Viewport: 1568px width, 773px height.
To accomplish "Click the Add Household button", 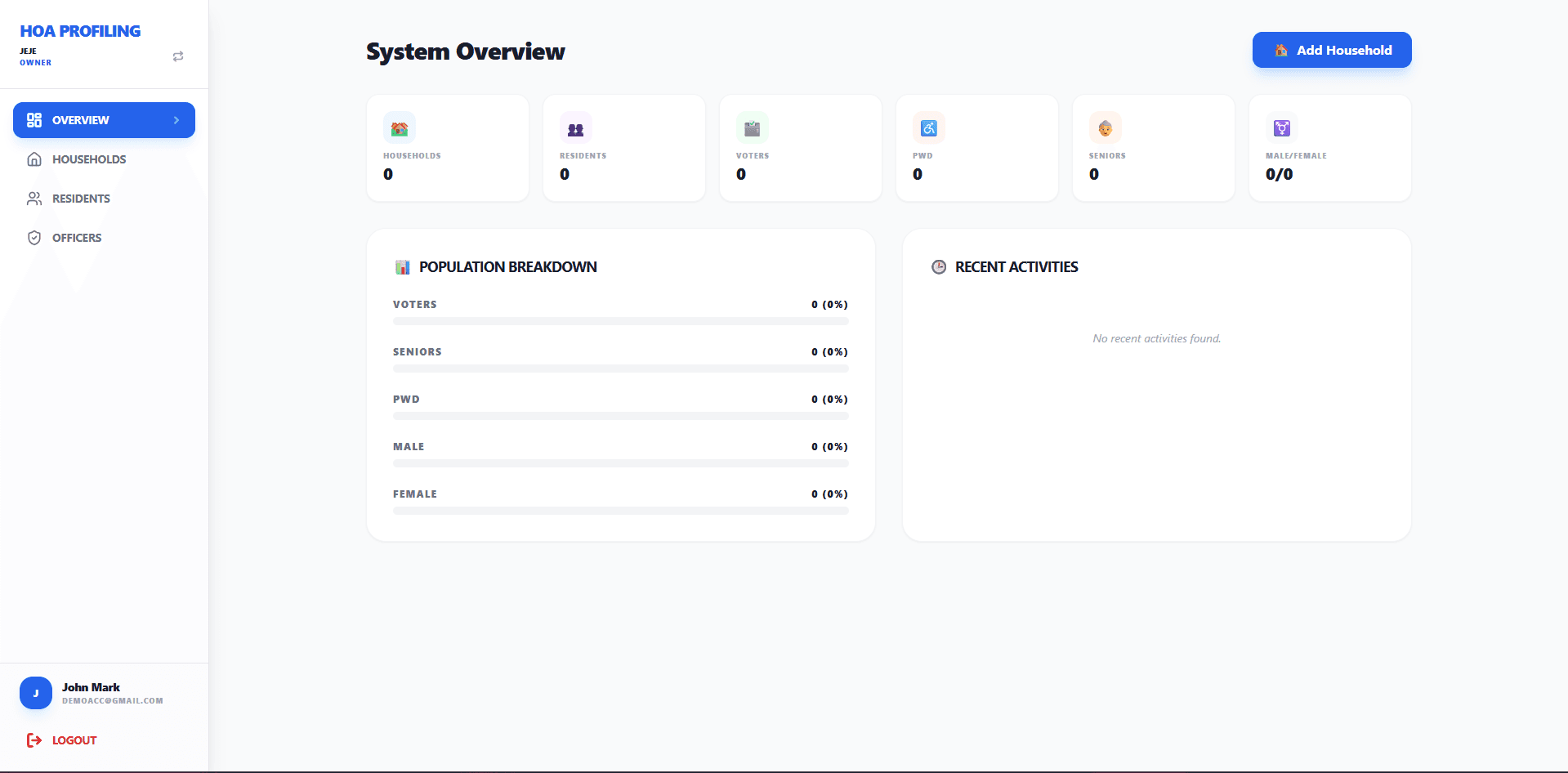I will [1332, 50].
